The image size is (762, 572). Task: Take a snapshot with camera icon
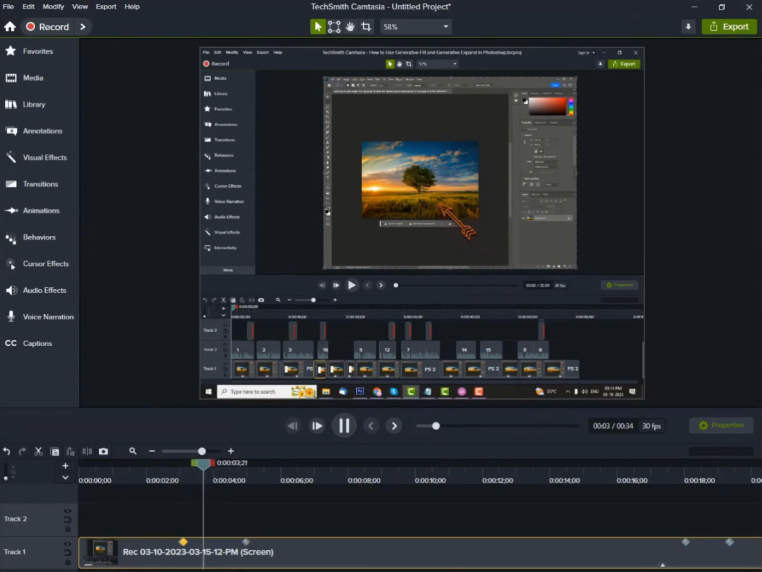click(x=103, y=451)
